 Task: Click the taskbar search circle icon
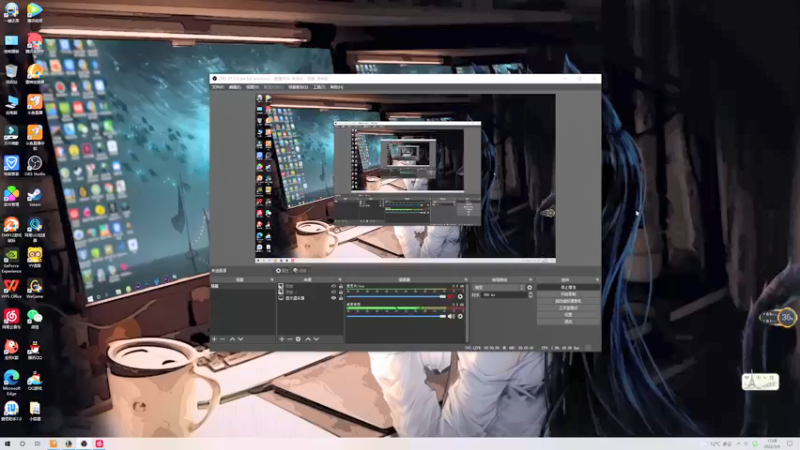point(22,444)
